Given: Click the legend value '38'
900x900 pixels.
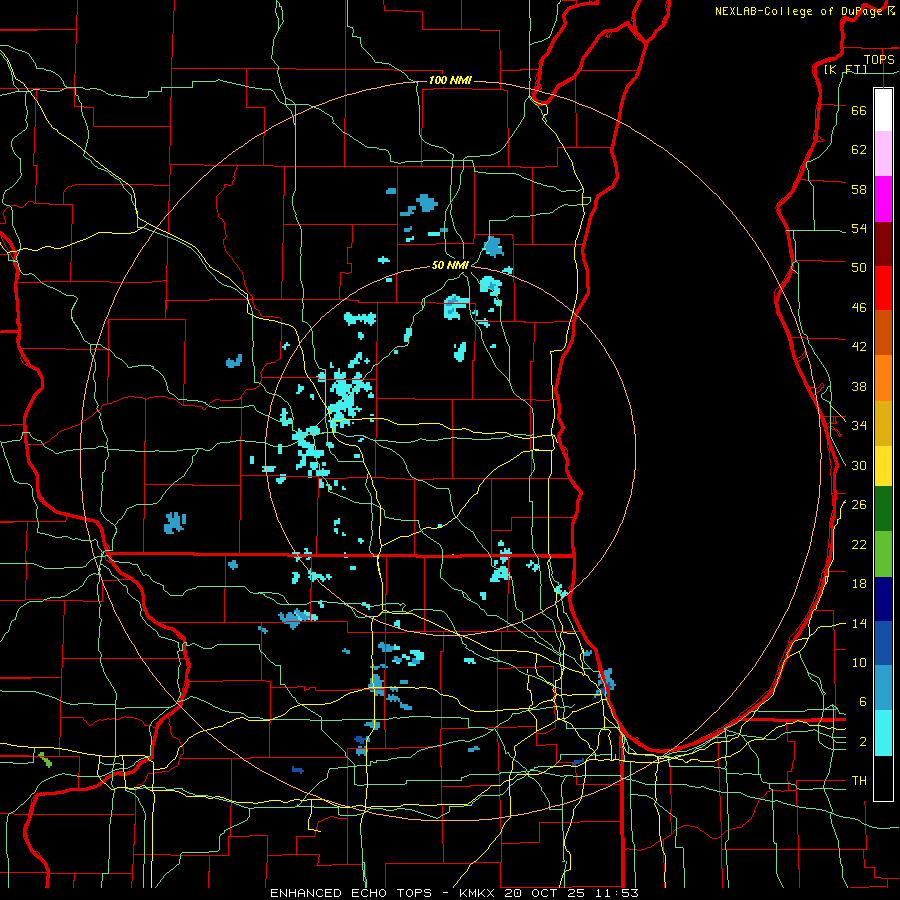Looking at the screenshot, I should click(x=859, y=386).
